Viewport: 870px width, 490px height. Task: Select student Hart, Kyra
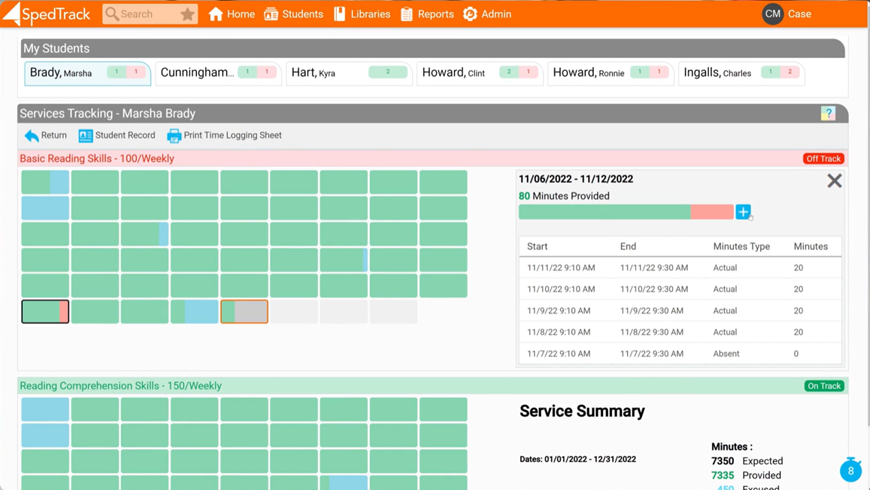(x=347, y=73)
